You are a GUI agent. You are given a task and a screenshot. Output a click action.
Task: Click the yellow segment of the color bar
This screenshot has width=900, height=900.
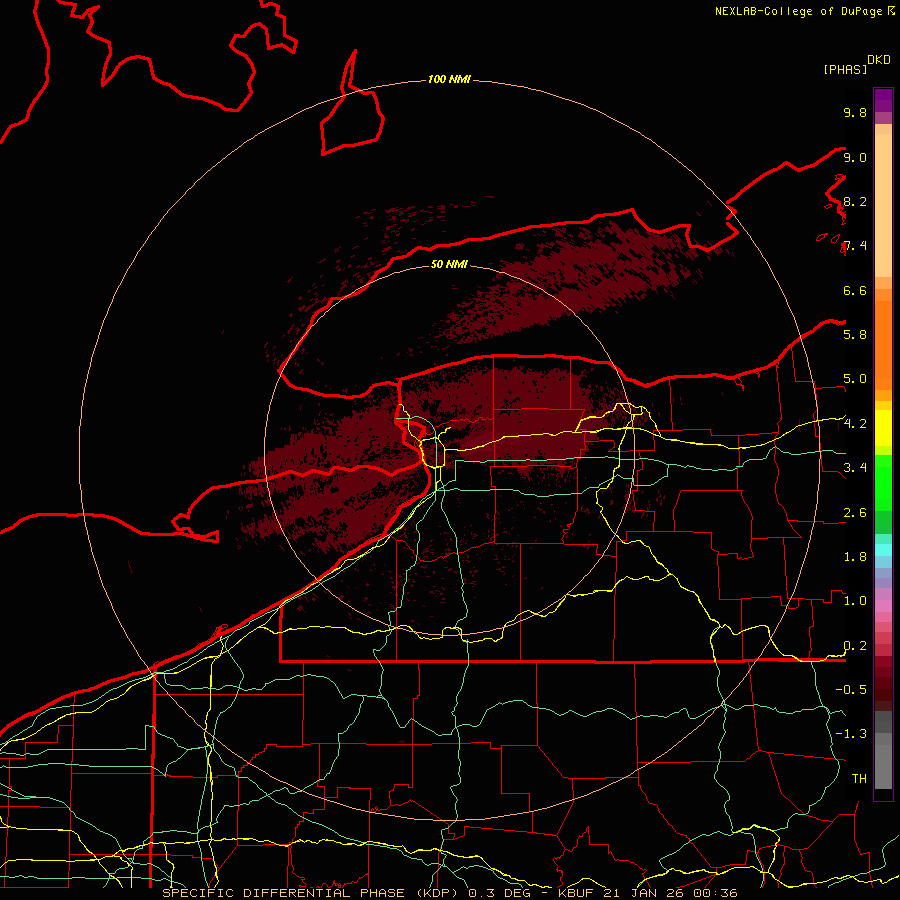pyautogui.click(x=883, y=428)
